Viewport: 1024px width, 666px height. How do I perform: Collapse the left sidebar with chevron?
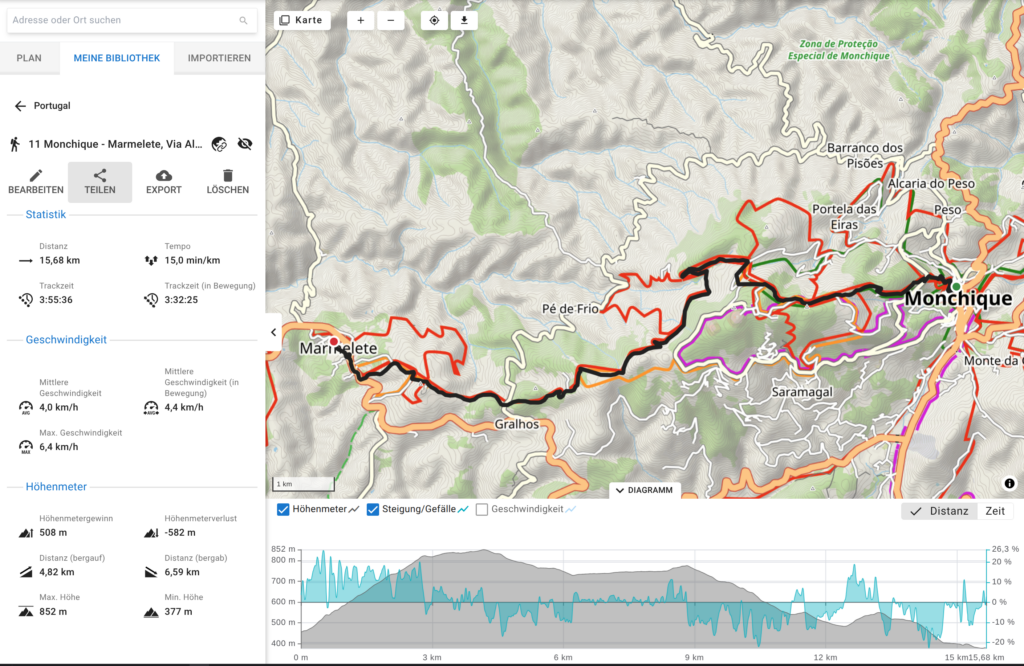coord(274,332)
